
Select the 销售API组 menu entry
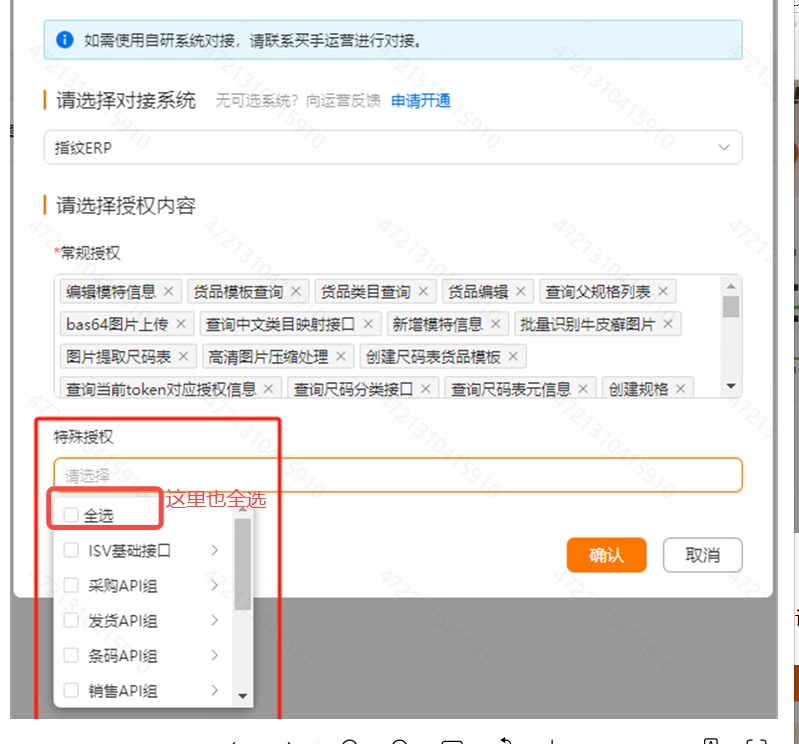click(123, 690)
